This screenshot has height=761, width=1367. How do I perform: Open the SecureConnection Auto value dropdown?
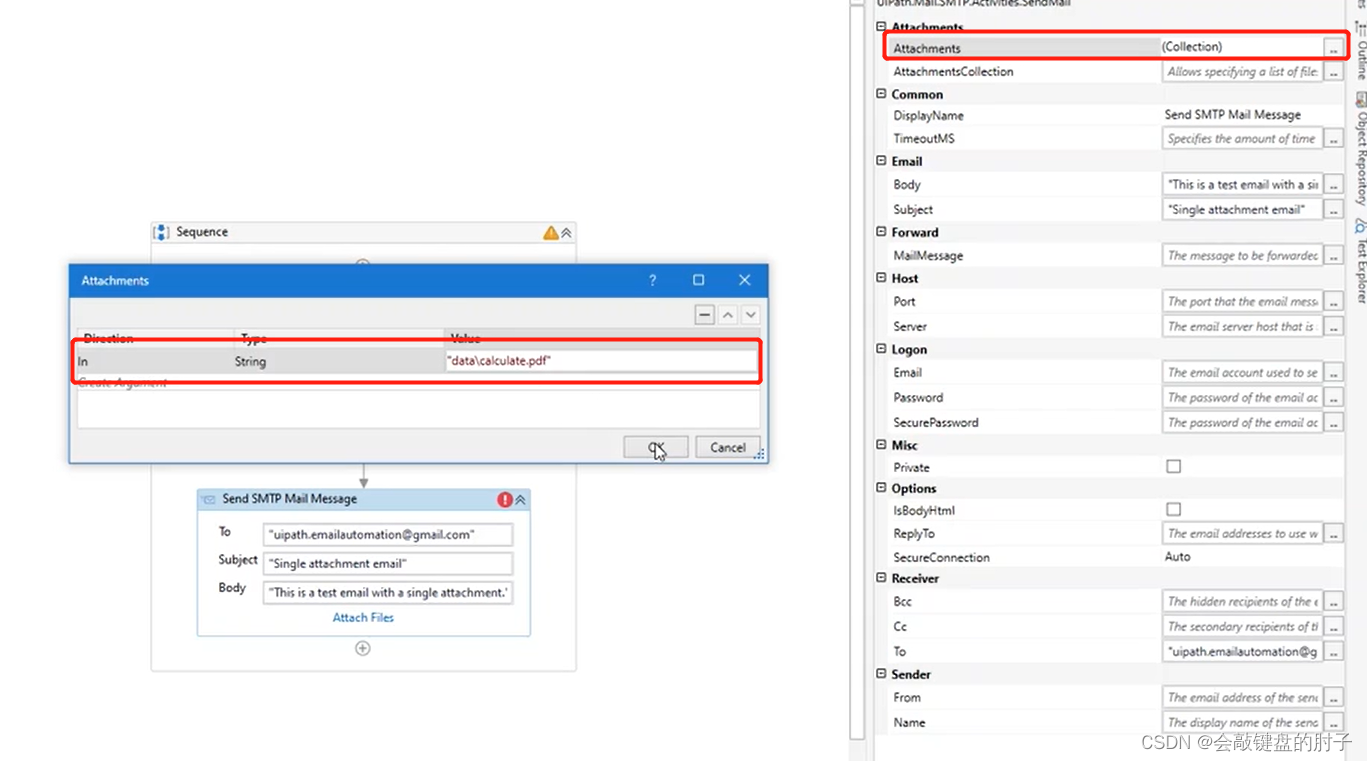coord(1252,557)
